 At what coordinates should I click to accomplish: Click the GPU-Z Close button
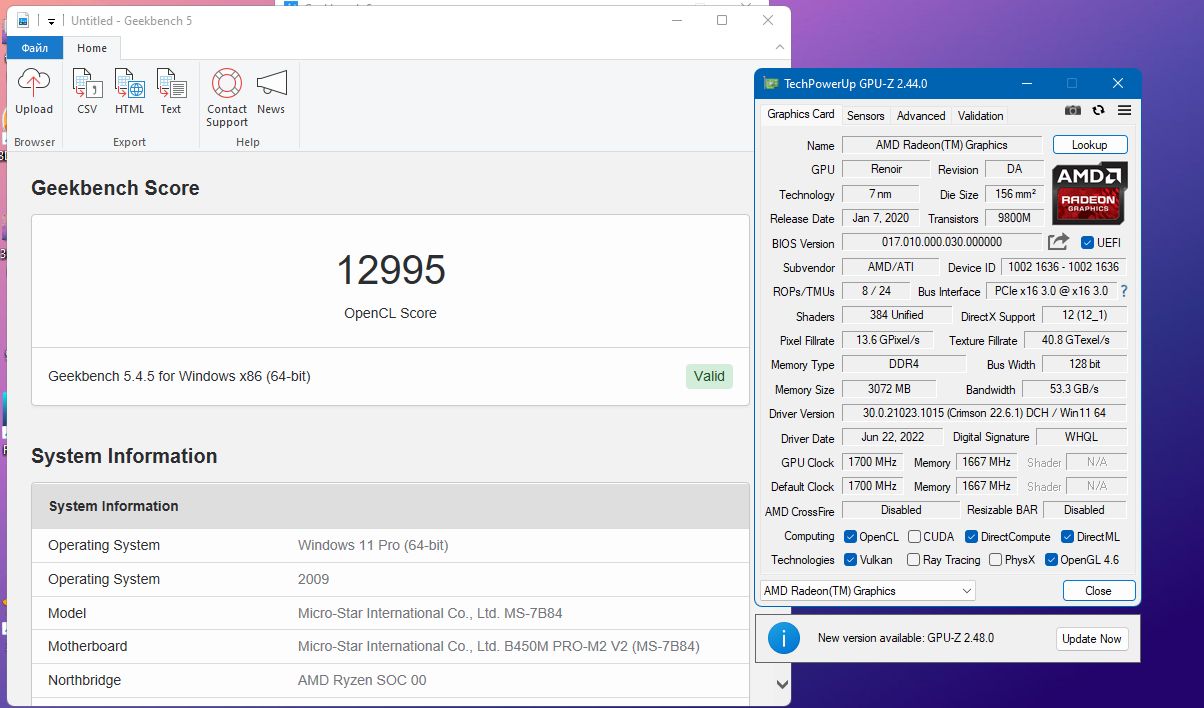pyautogui.click(x=1099, y=591)
